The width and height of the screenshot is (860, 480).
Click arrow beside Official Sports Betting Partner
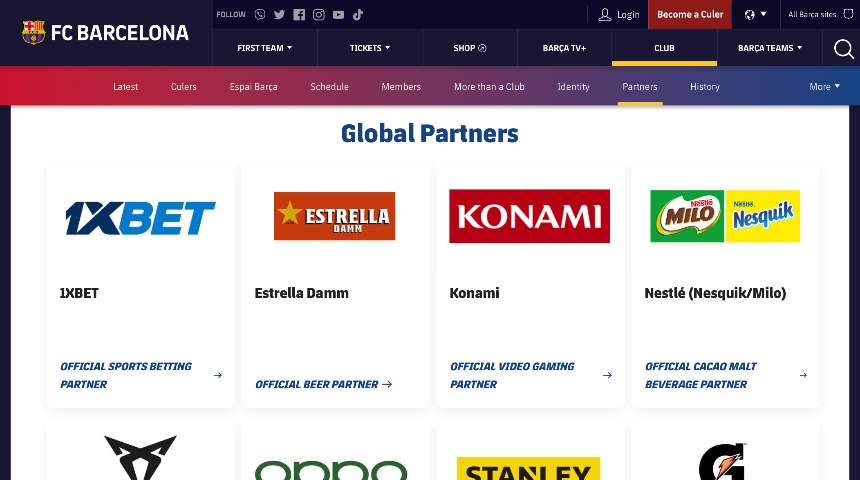(x=218, y=375)
